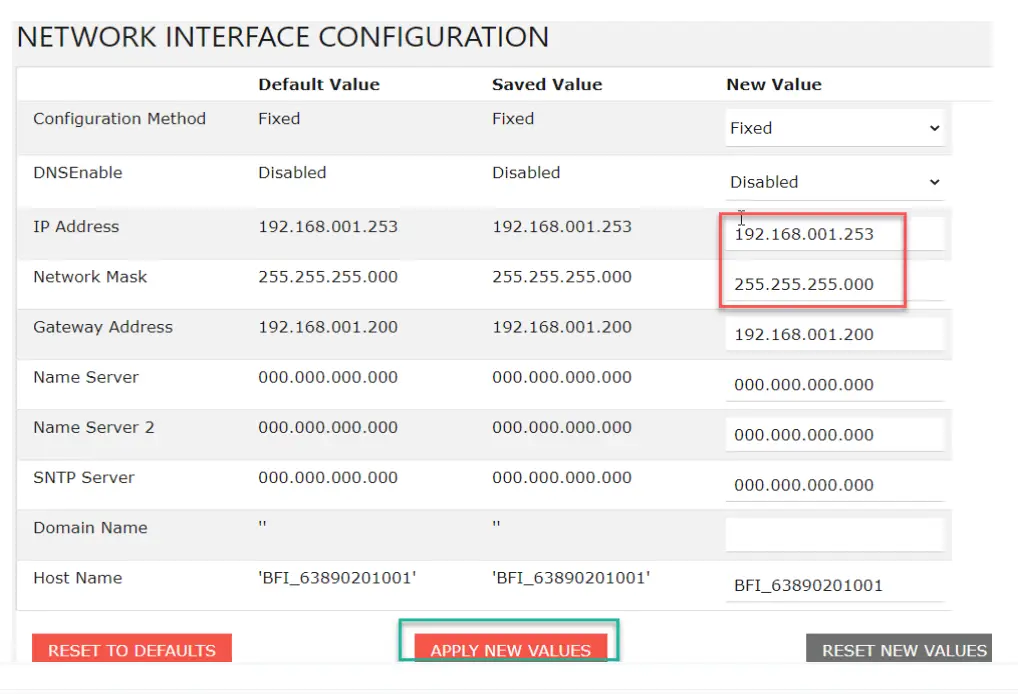Screen dimensions: 1018x694
Task: Expand the Fixed selection chevron
Action: click(x=934, y=128)
